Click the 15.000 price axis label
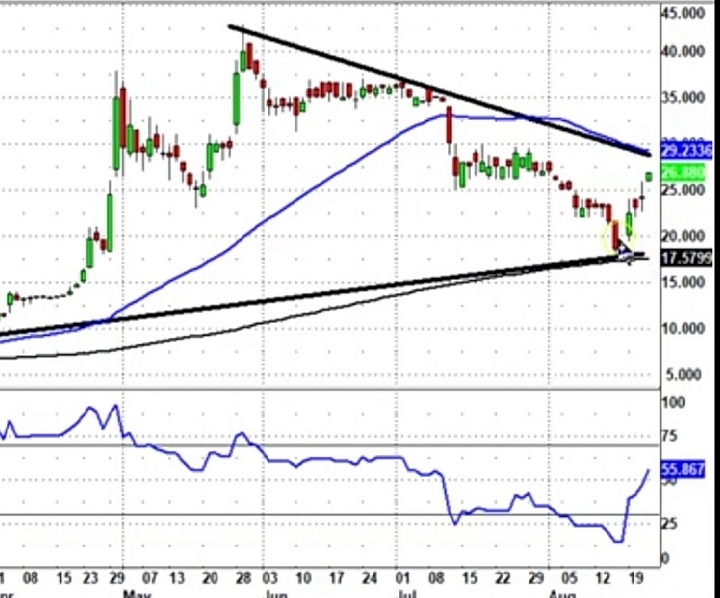 pos(684,282)
